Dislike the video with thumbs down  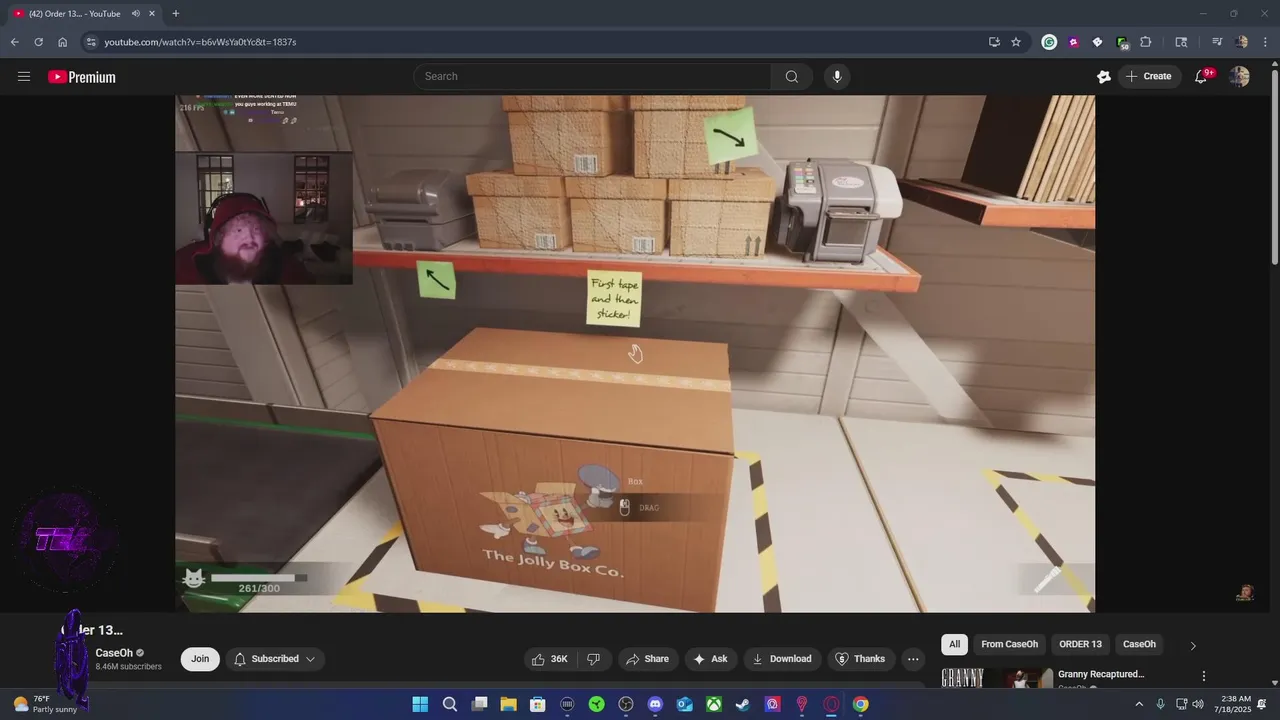pyautogui.click(x=593, y=659)
